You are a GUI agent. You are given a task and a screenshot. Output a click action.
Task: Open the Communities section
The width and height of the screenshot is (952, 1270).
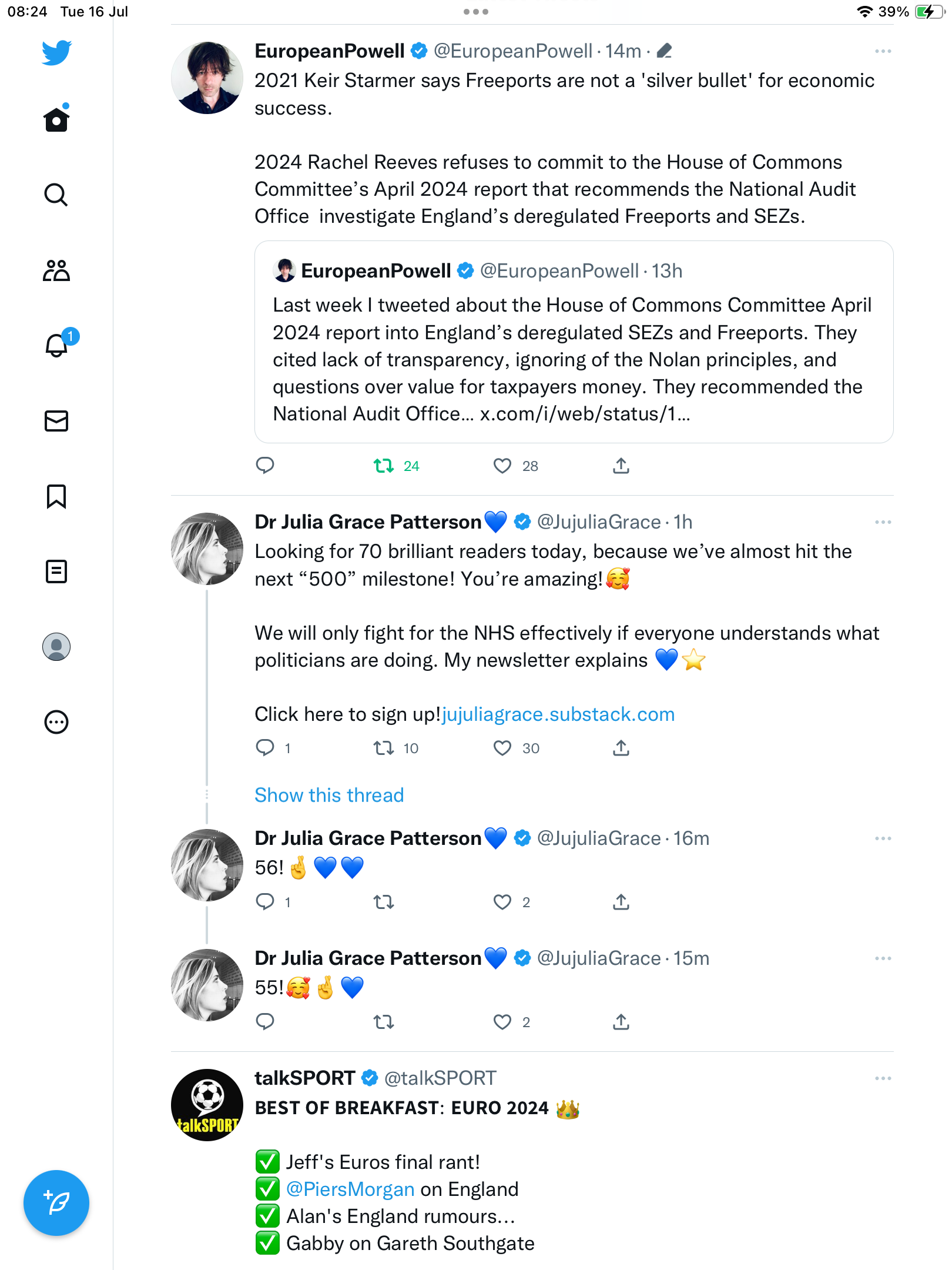pos(56,270)
